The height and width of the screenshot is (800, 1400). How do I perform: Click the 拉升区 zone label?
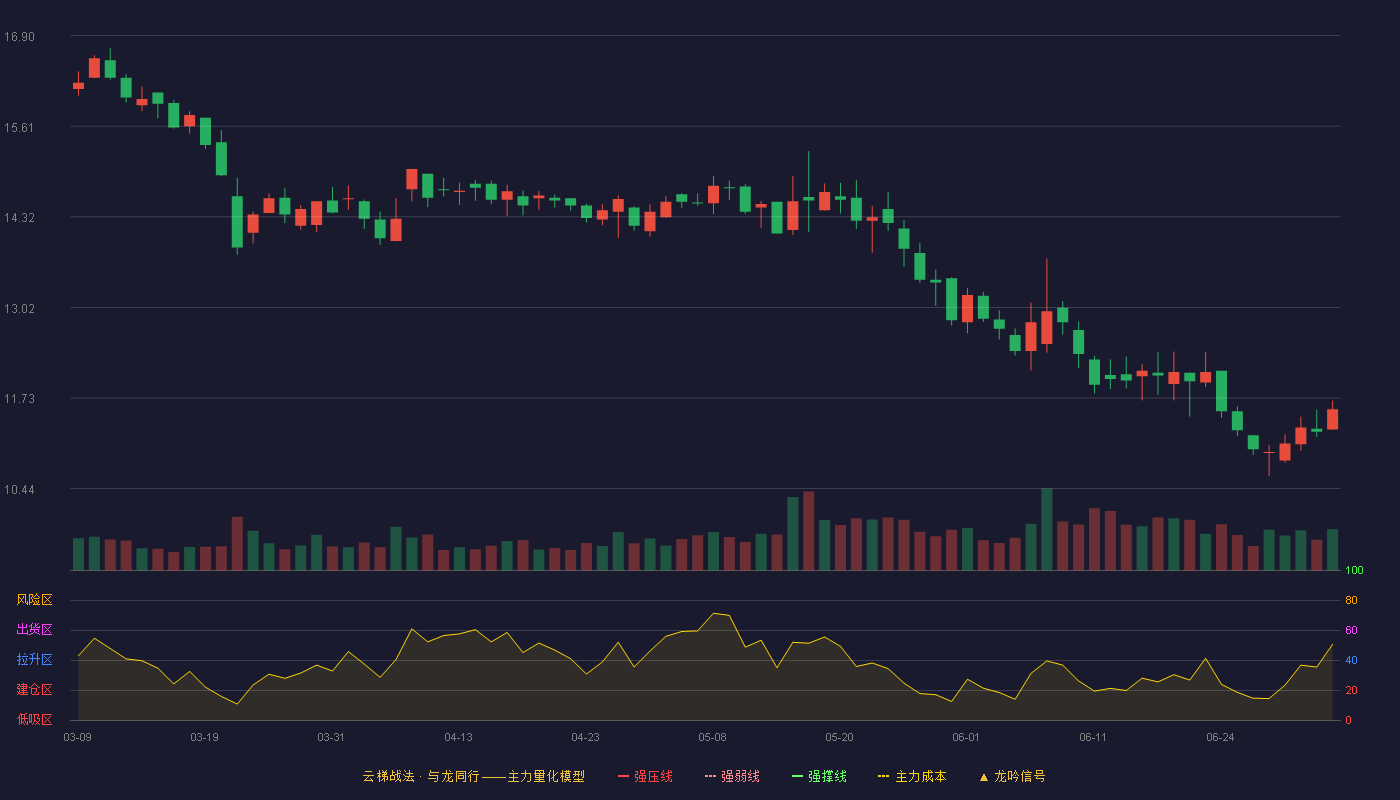tap(34, 660)
